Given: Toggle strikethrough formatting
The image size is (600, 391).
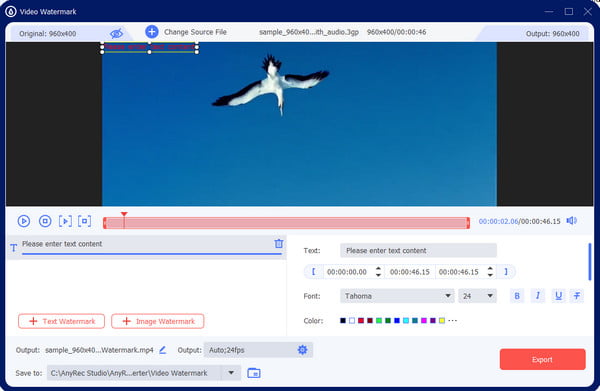Looking at the screenshot, I should coord(577,296).
